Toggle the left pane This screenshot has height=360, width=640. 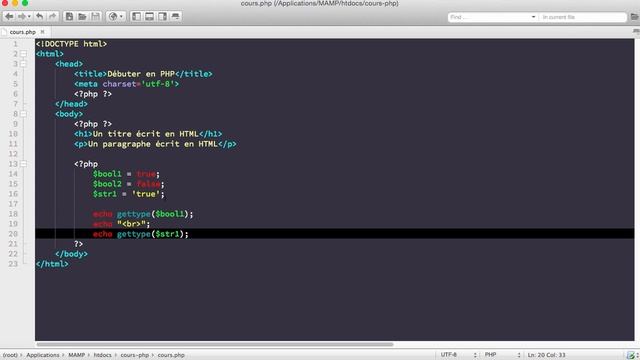pos(136,16)
